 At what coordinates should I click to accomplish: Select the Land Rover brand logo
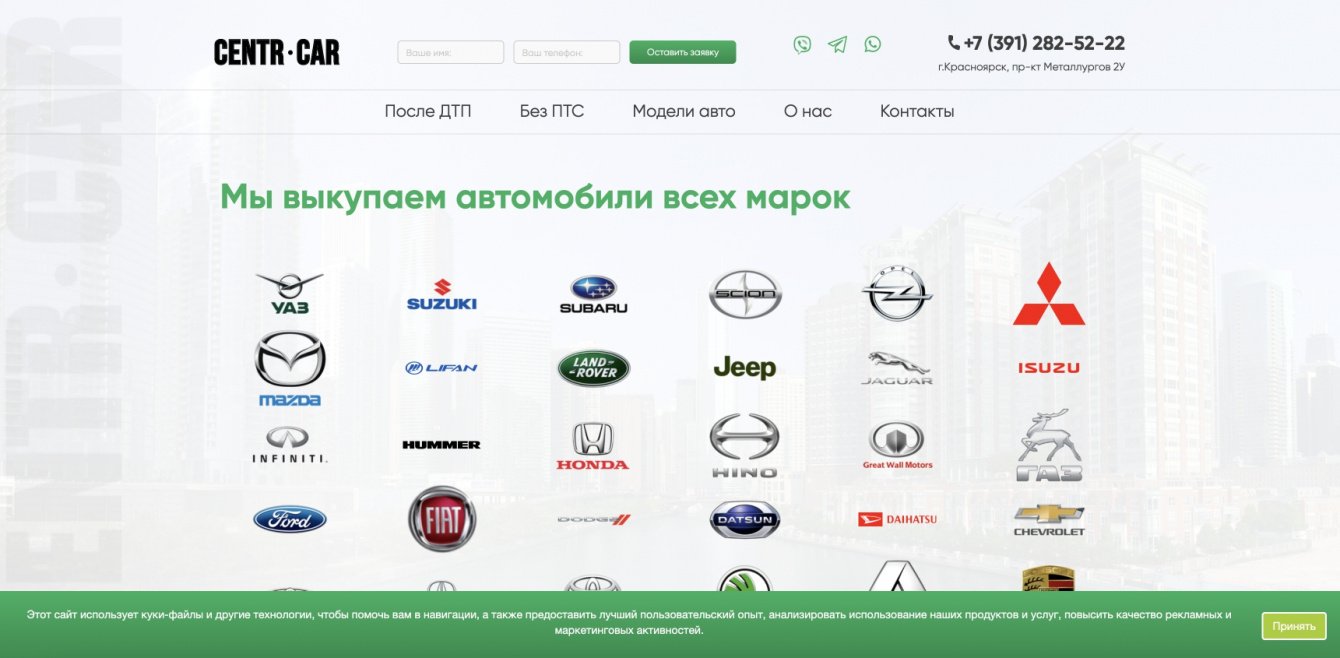tap(593, 368)
